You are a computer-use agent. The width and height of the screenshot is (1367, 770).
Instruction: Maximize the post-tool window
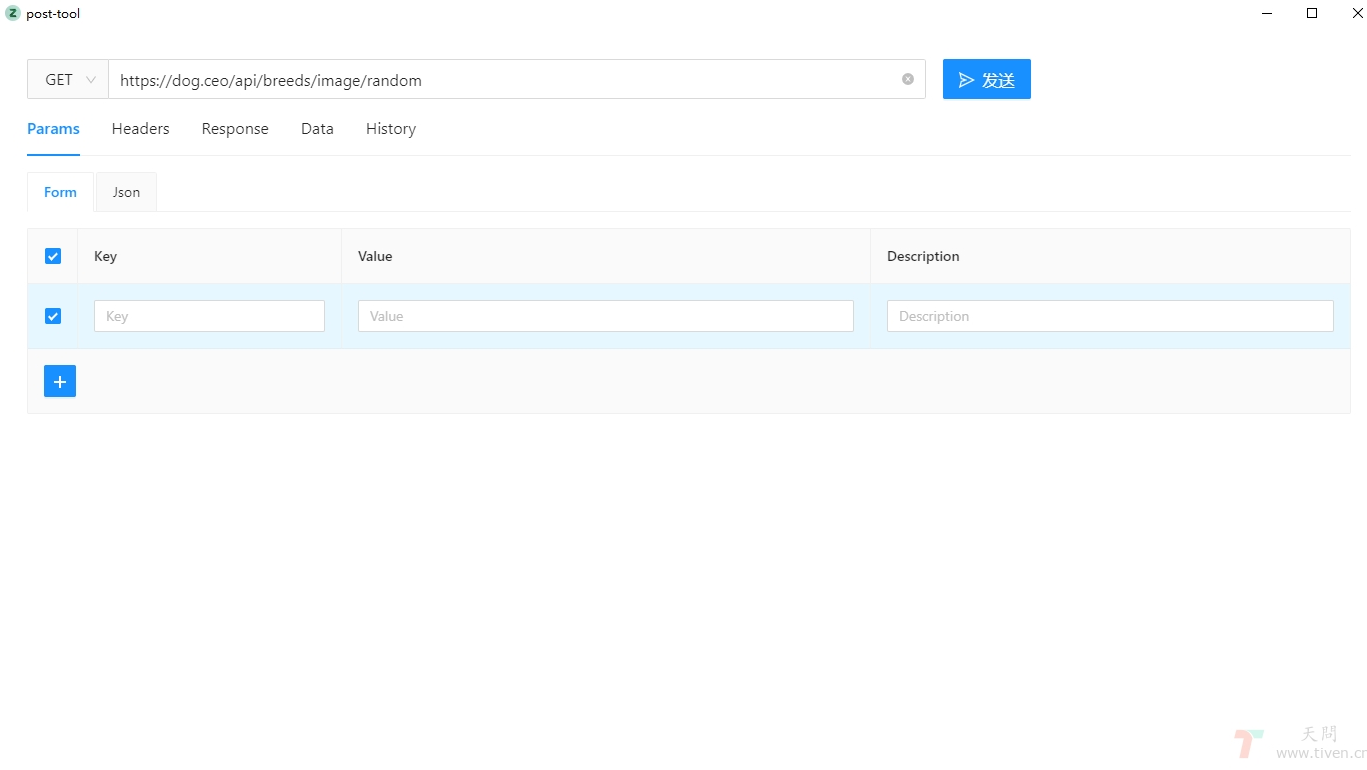(x=1312, y=13)
